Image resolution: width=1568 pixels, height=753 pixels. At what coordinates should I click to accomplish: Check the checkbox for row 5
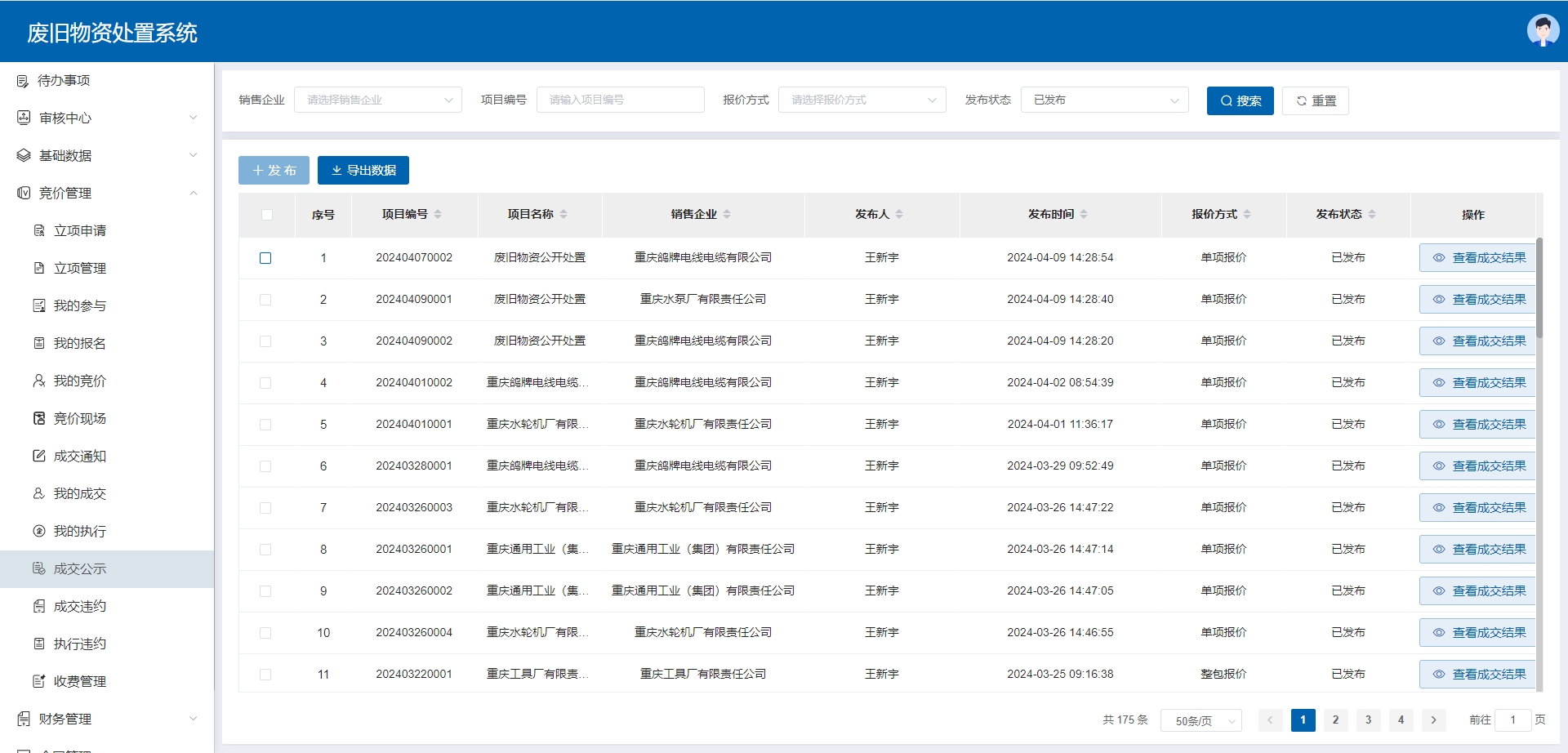pos(265,425)
